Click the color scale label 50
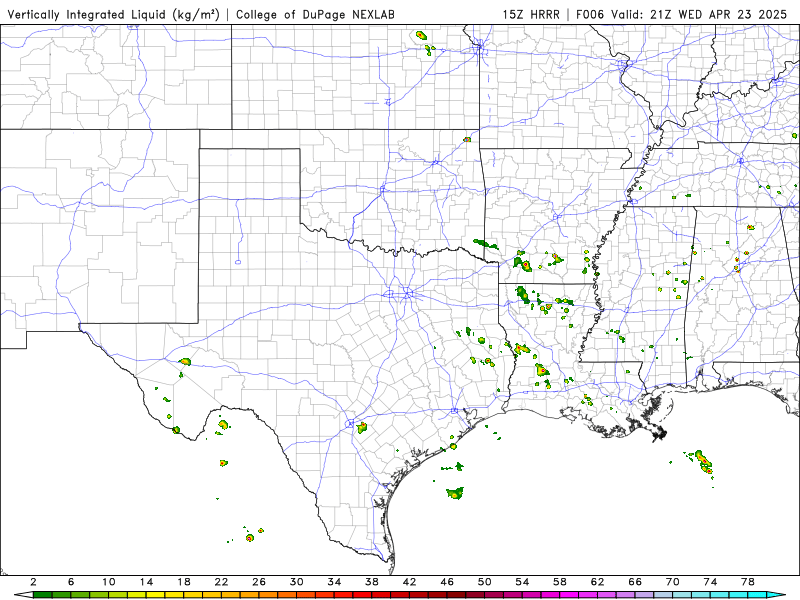The width and height of the screenshot is (800, 600). click(x=485, y=582)
